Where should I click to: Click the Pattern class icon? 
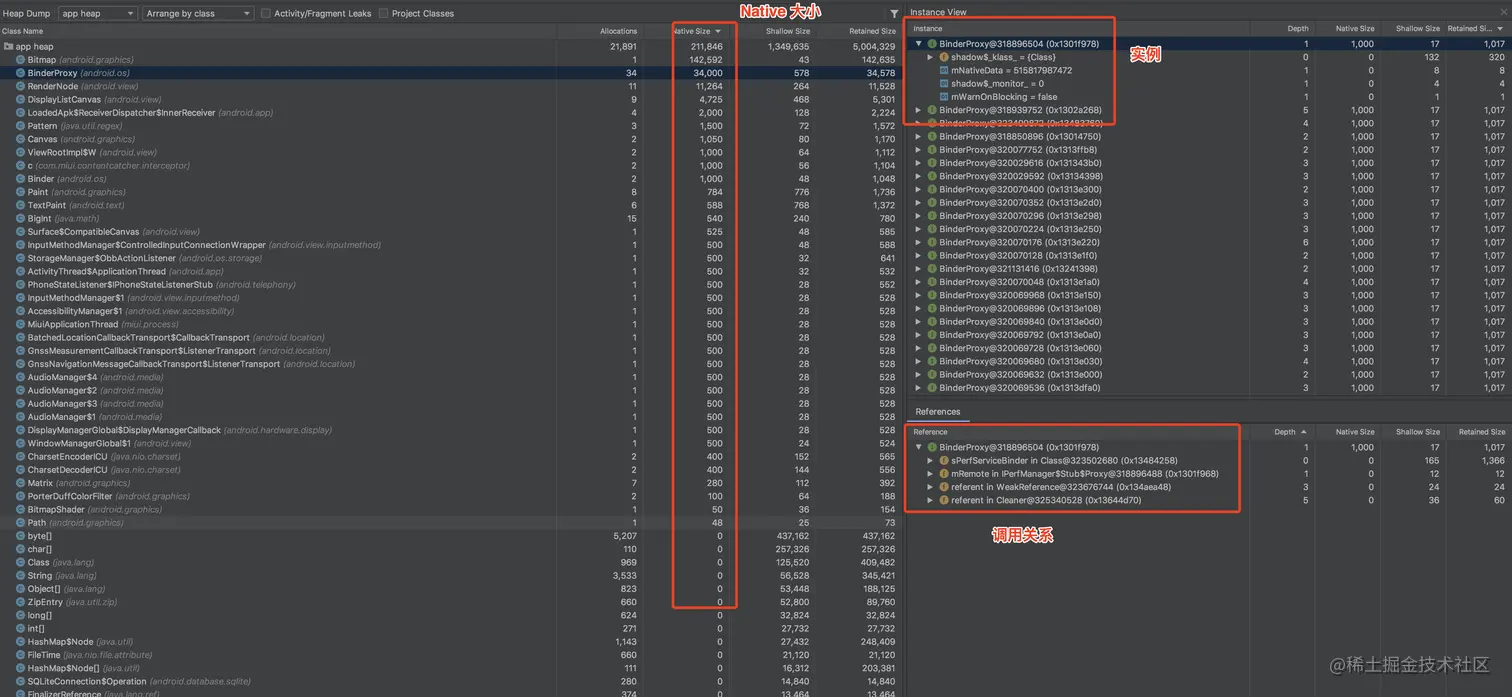point(20,126)
